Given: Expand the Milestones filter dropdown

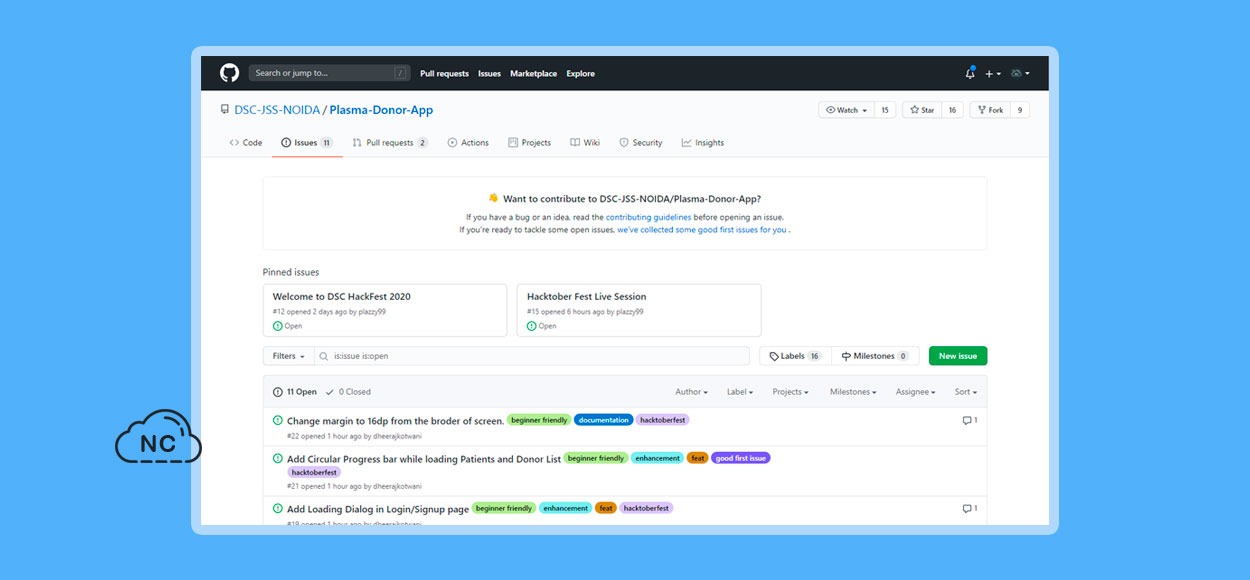Looking at the screenshot, I should 853,392.
